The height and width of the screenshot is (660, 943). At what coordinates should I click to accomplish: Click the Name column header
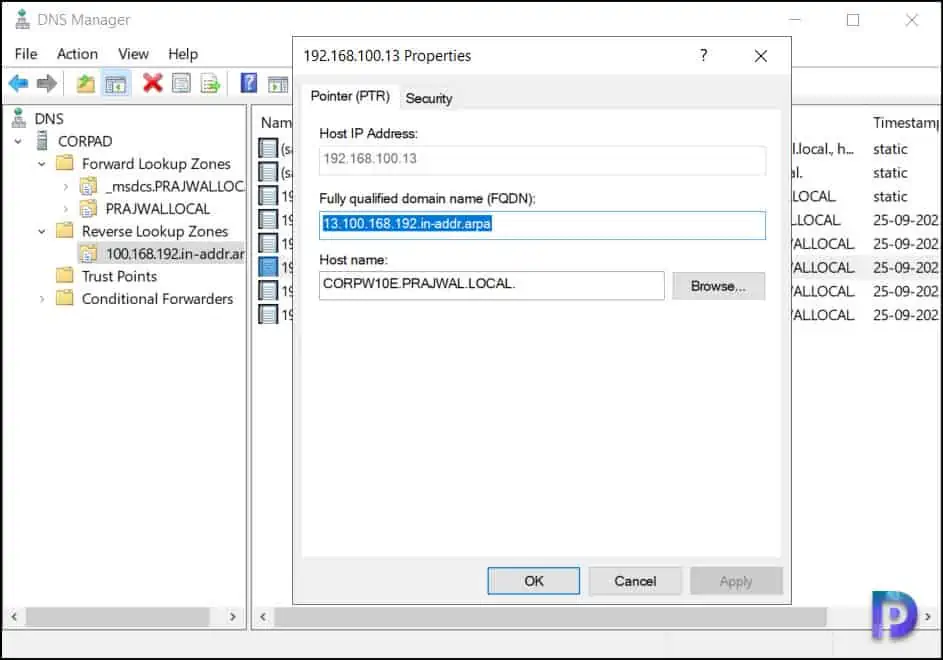pos(275,123)
